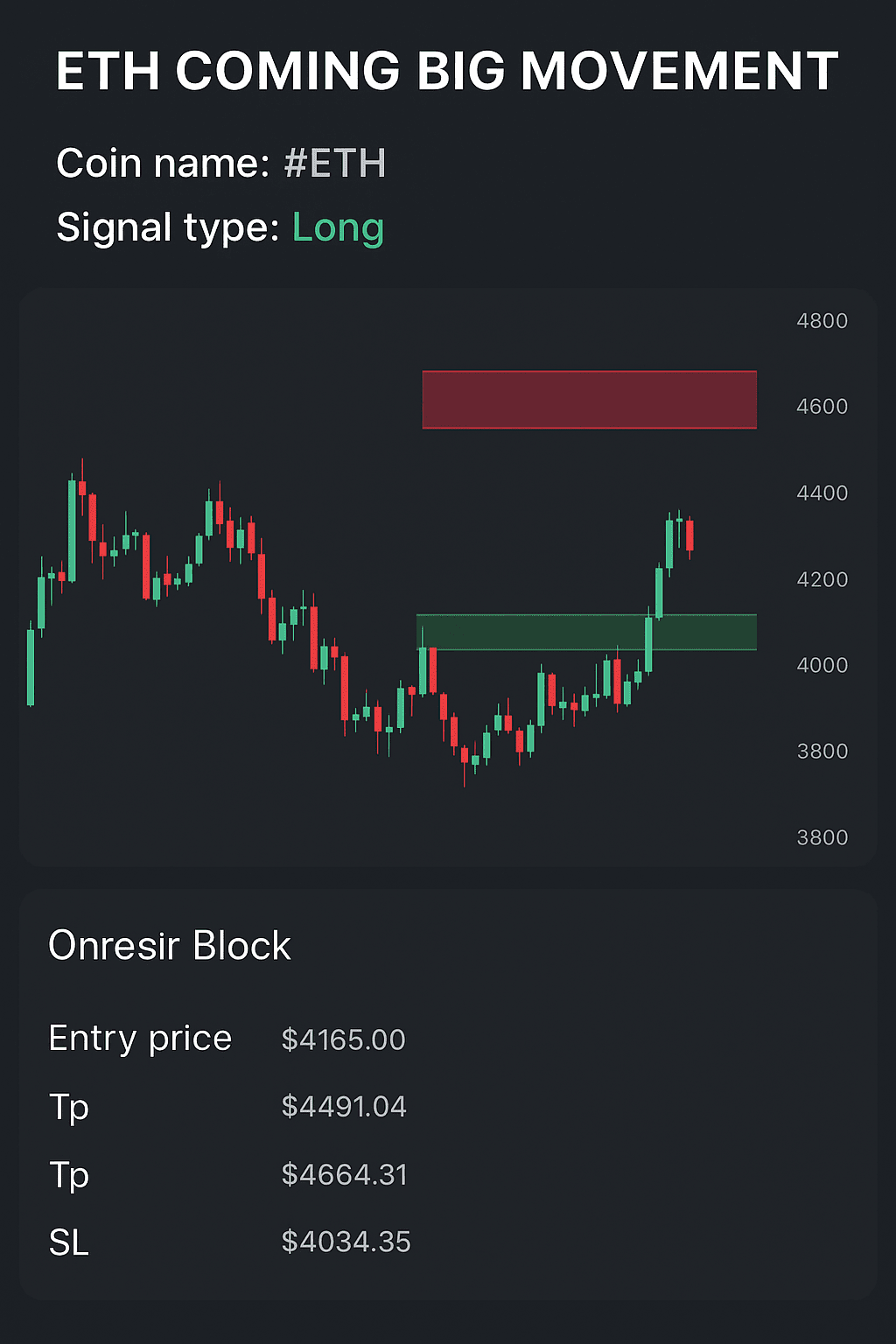Image resolution: width=896 pixels, height=1344 pixels.
Task: Select the red resistance zone on chart
Action: click(589, 400)
